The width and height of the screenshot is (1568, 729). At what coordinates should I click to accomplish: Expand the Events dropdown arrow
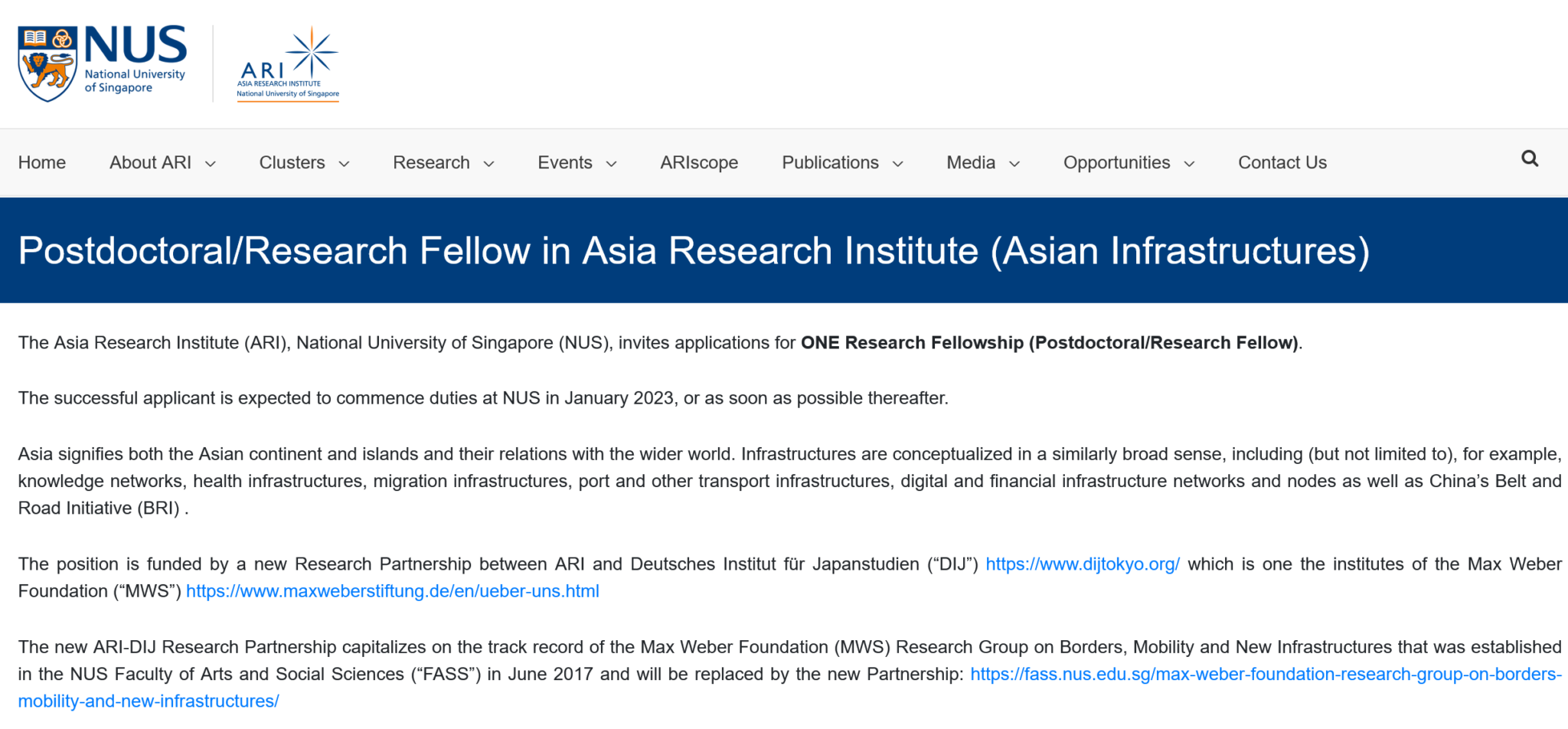coord(612,164)
